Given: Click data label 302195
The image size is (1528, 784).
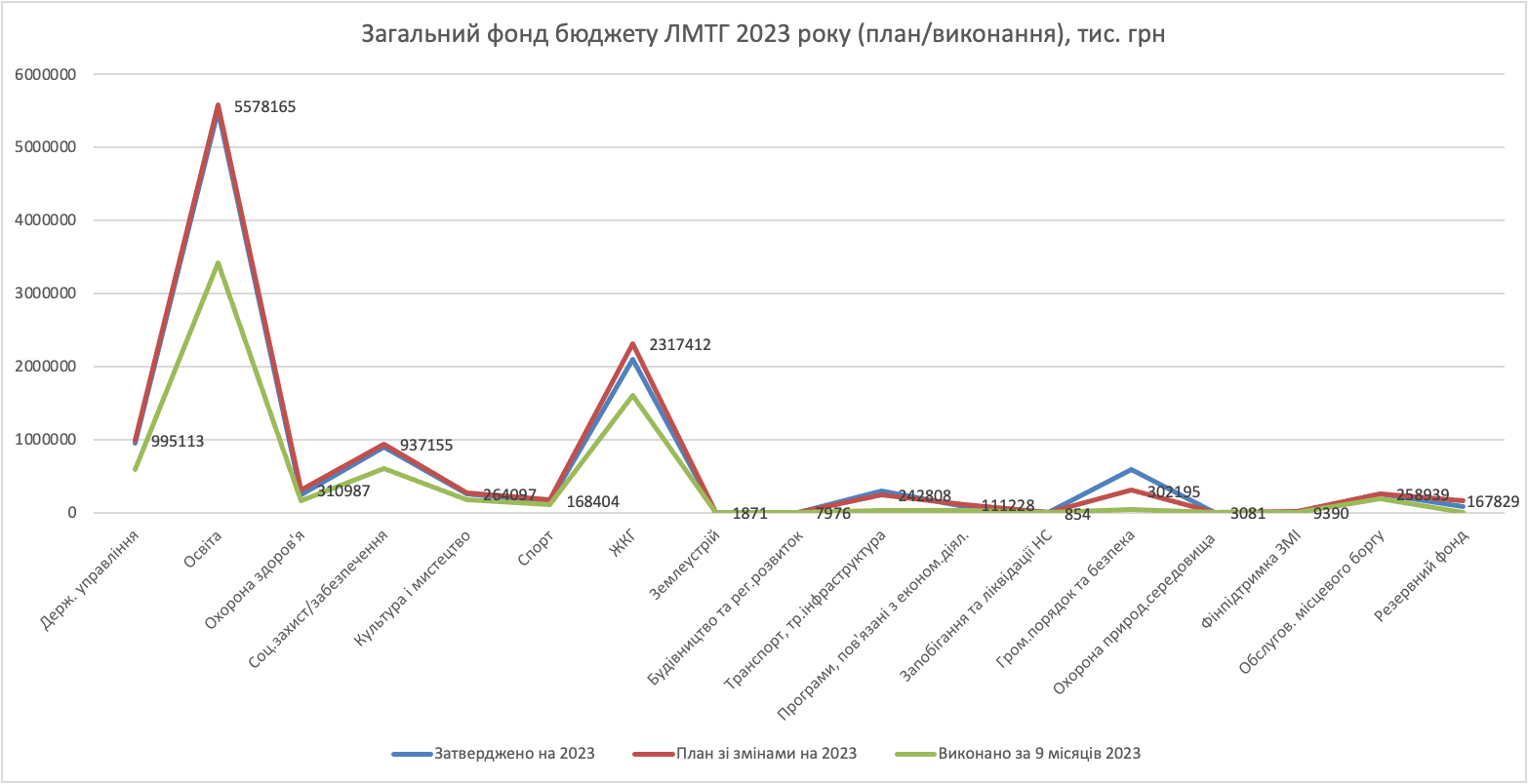Looking at the screenshot, I should click(x=1172, y=491).
